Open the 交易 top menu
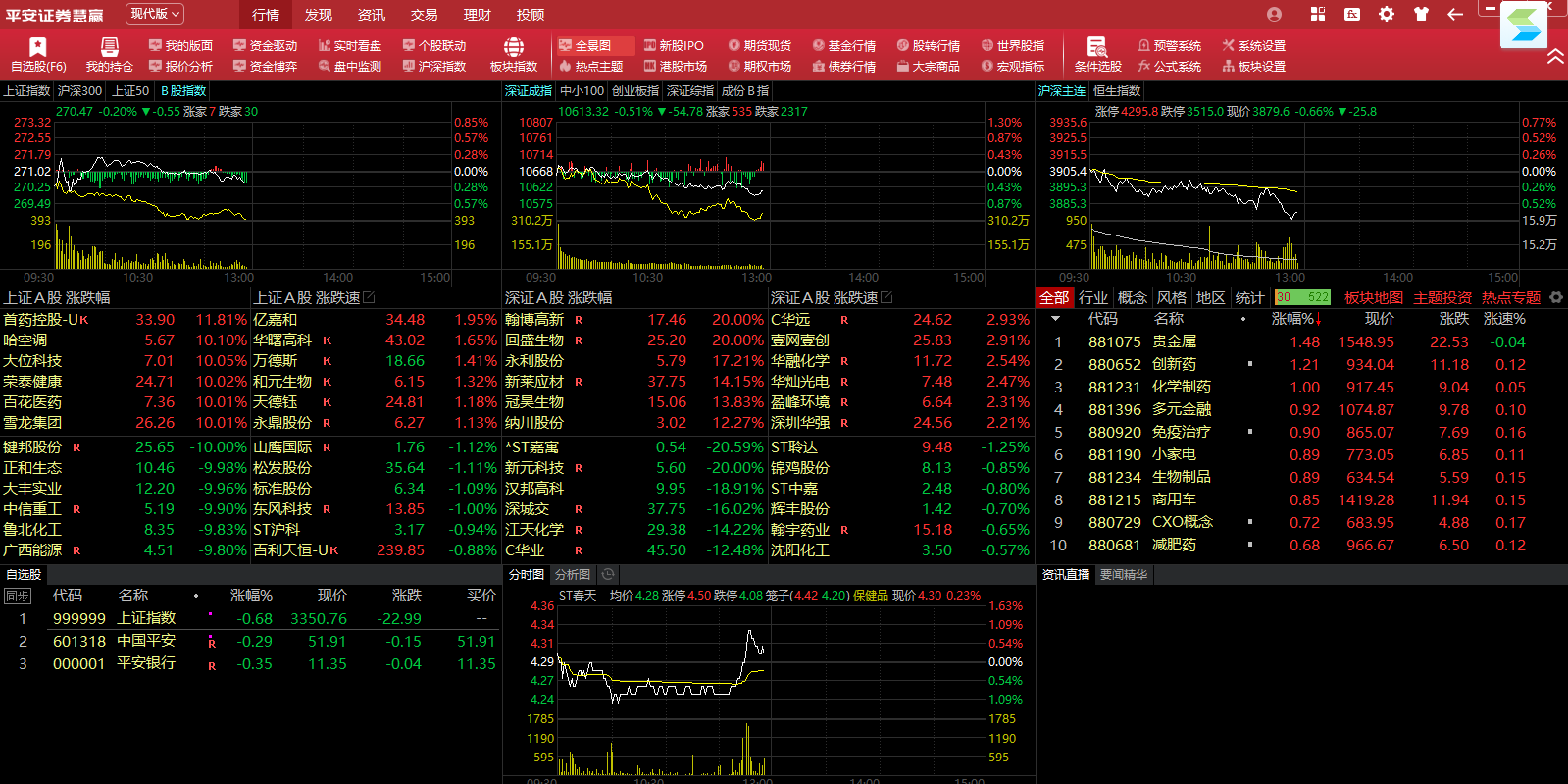Image resolution: width=1568 pixels, height=784 pixels. (x=424, y=15)
